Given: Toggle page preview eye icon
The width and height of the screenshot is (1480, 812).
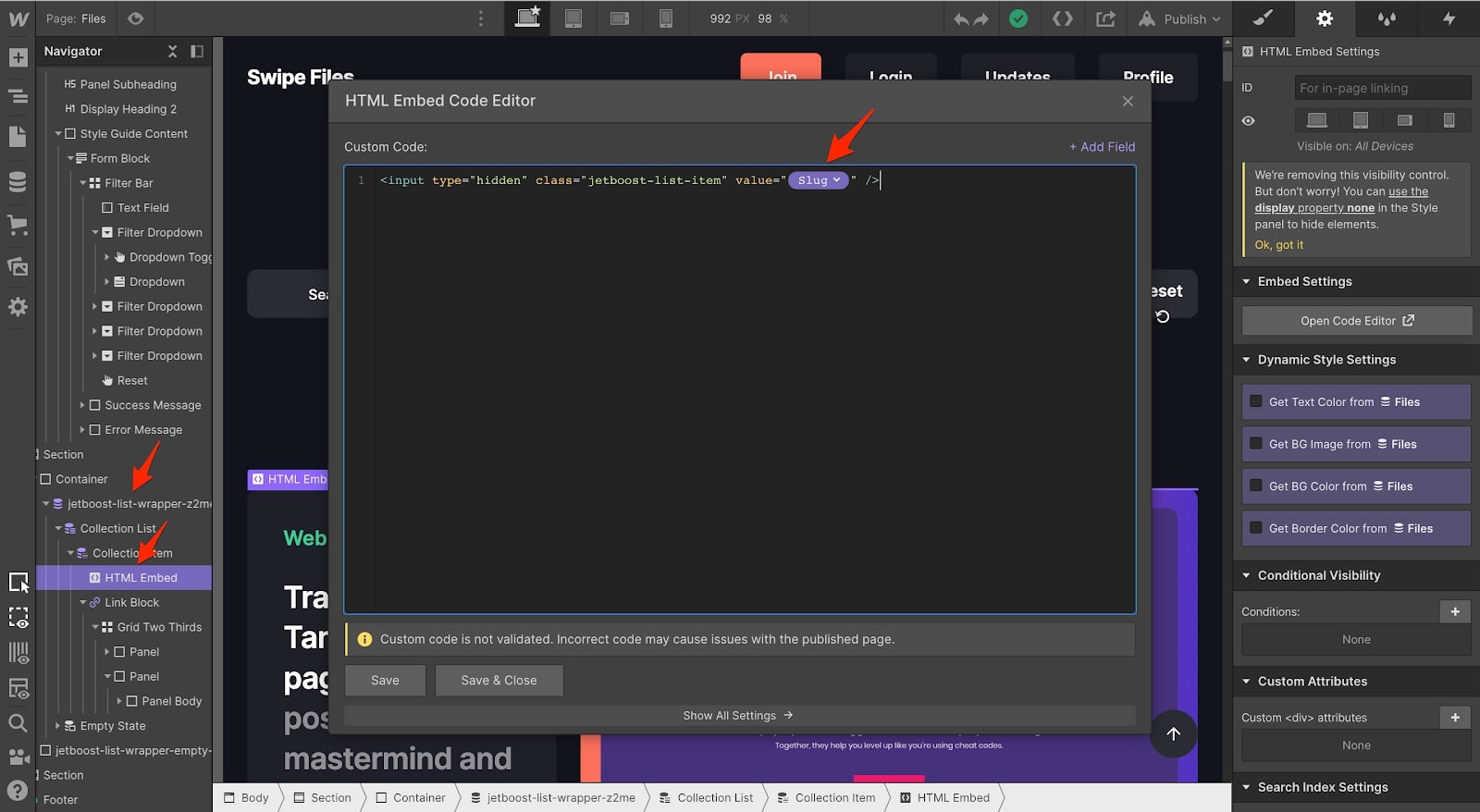Looking at the screenshot, I should [x=136, y=18].
